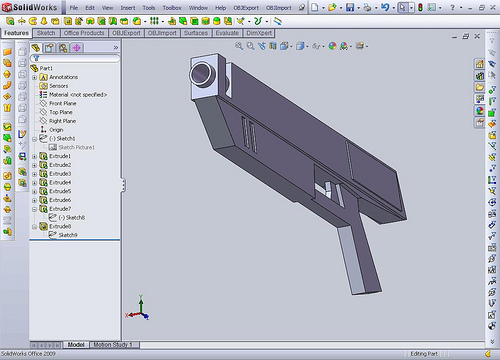500x360 pixels.
Task: Click the Zoom to Fit icon
Action: pos(239,46)
